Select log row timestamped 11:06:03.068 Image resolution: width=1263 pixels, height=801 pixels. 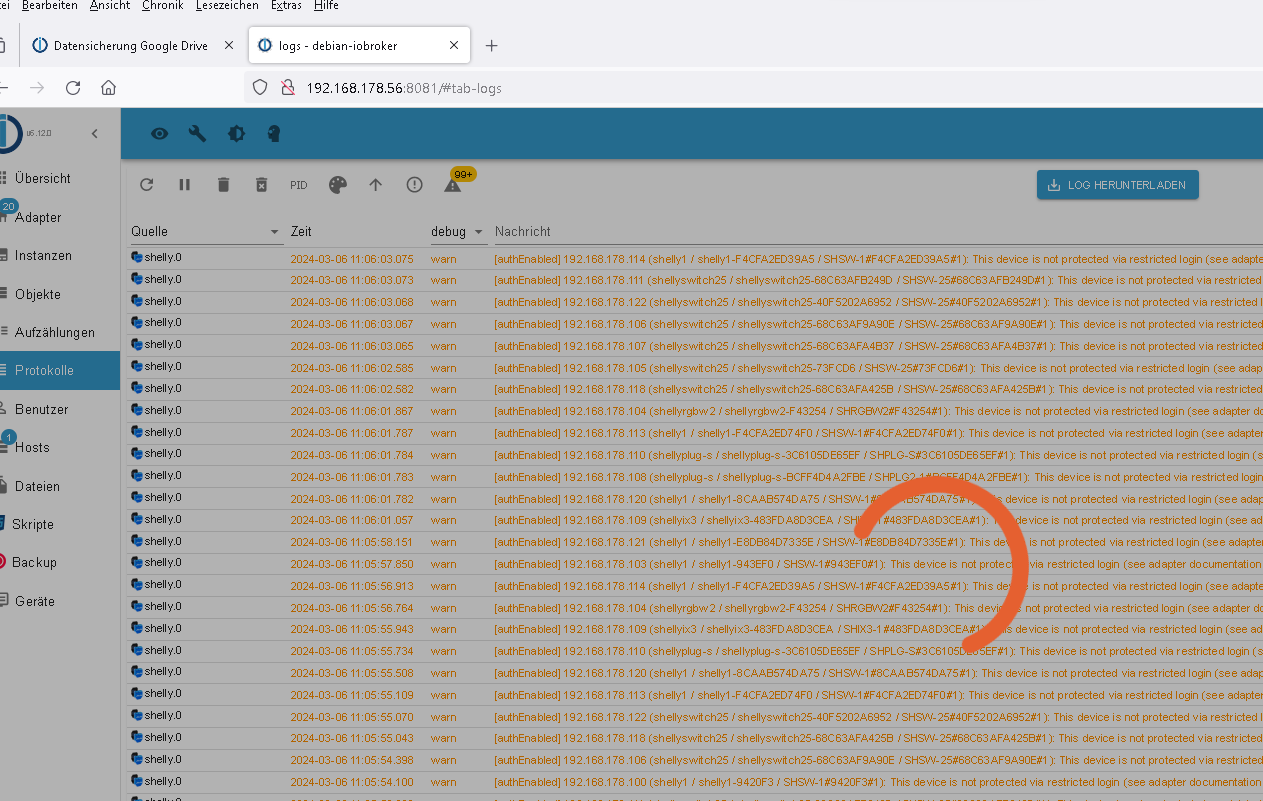695,302
